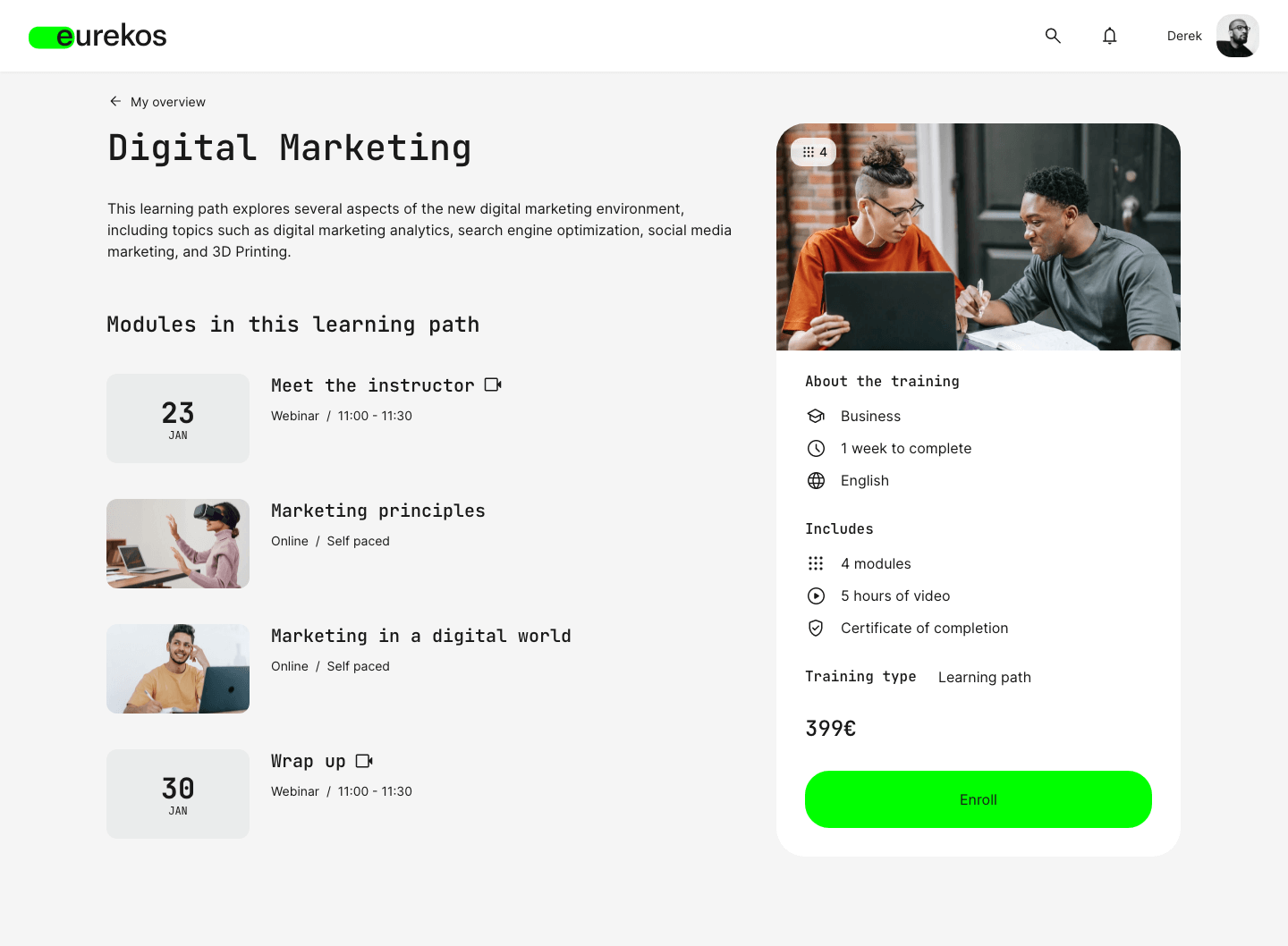Click the globe icon next to English

[x=816, y=480]
